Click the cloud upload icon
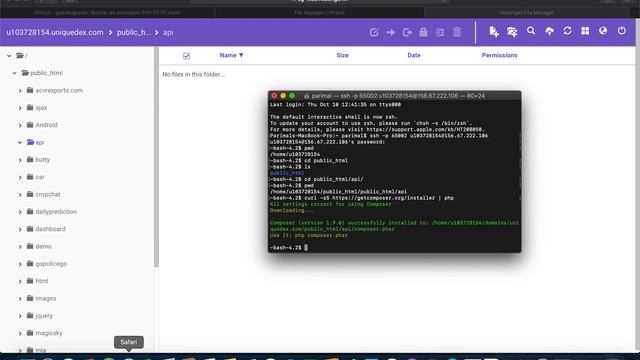The image size is (640, 360). pos(549,31)
